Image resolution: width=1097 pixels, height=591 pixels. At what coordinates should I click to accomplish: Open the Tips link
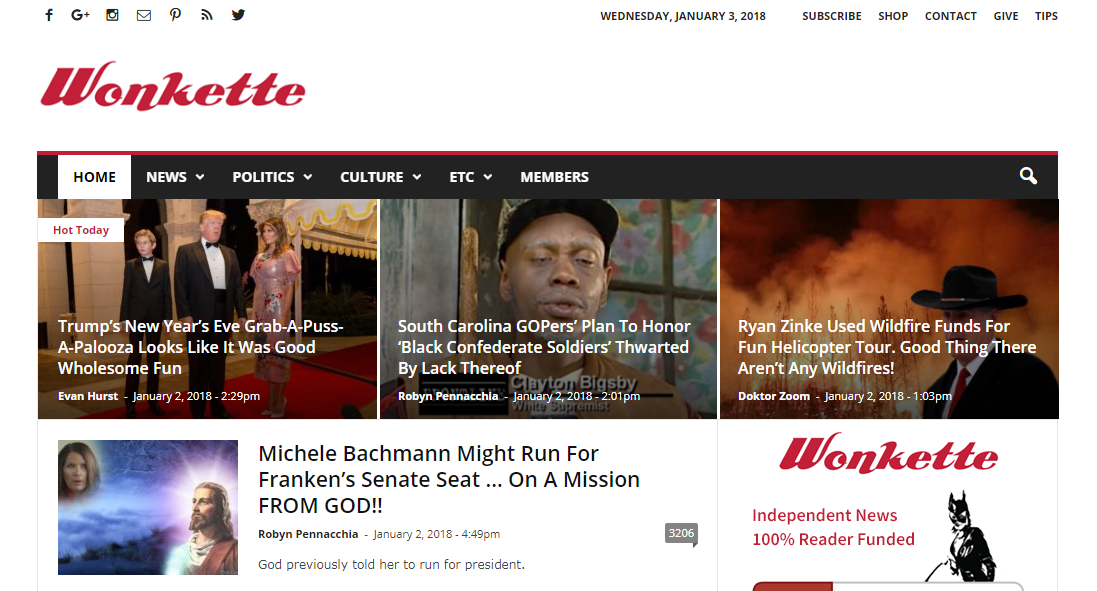(1046, 16)
